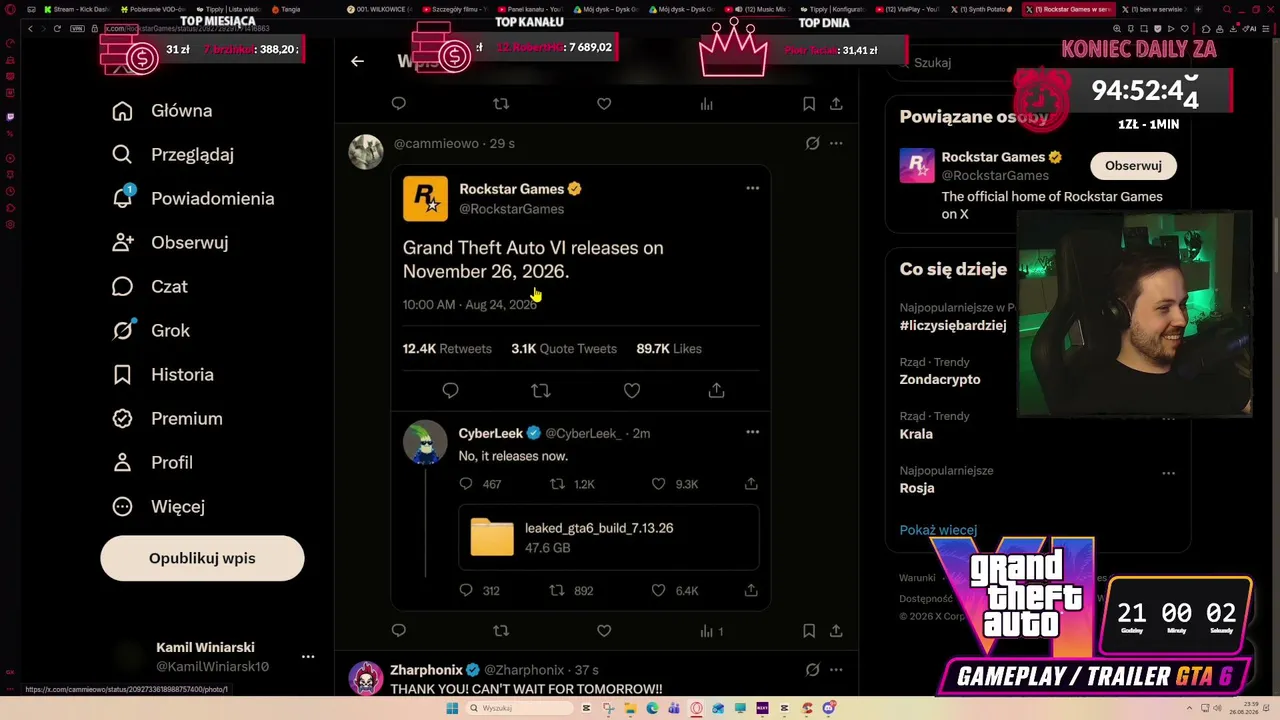
Task: Open the Premium subscription page
Action: point(167,419)
